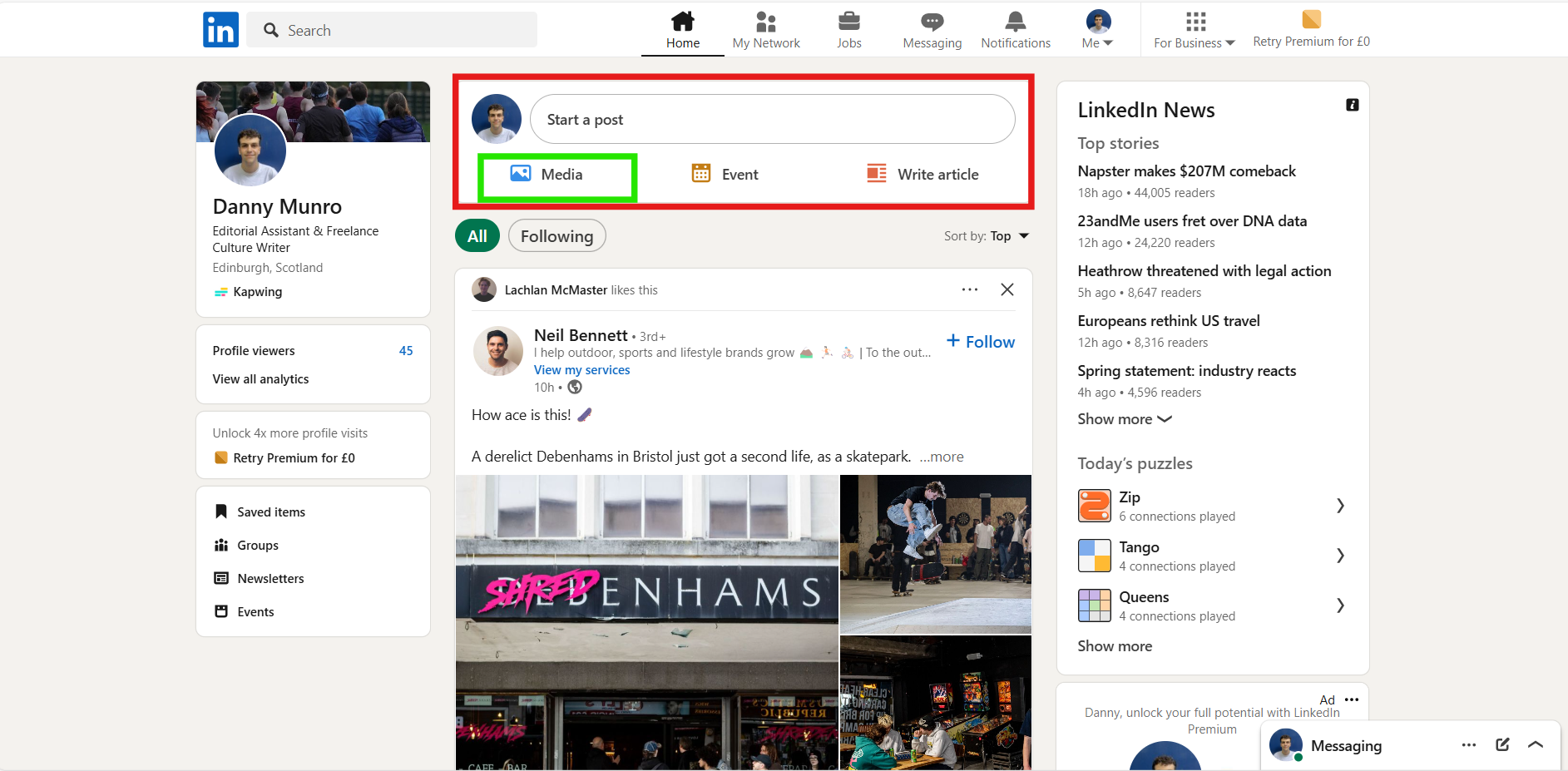
Task: Collapse the Messaging panel chevron
Action: point(1536,745)
